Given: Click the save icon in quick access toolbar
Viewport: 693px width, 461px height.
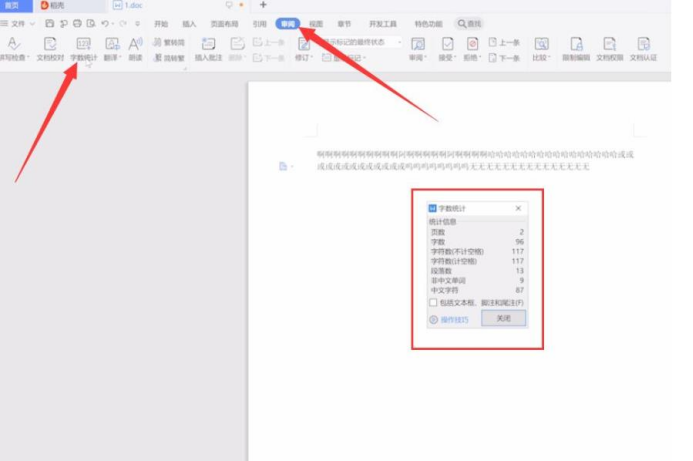Looking at the screenshot, I should [x=50, y=23].
